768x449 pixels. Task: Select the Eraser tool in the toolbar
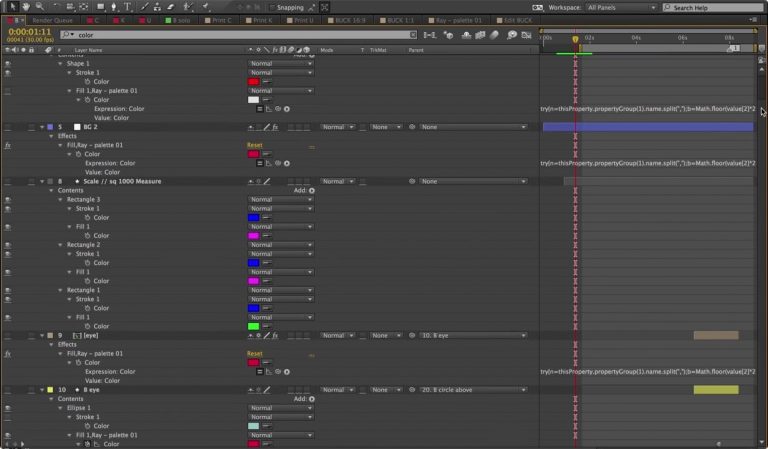[x=170, y=7]
